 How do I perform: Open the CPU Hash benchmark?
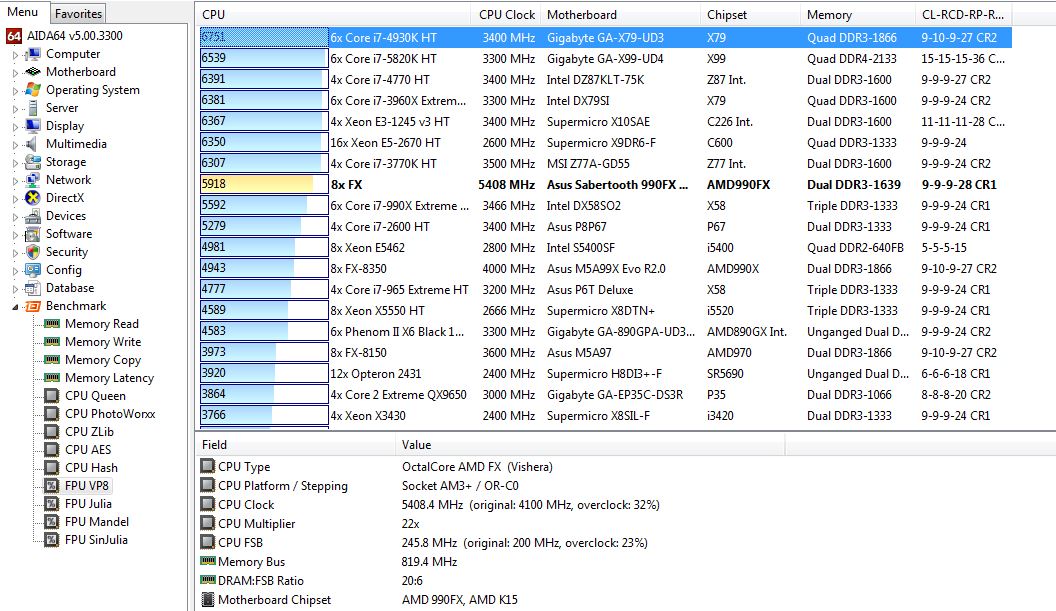pyautogui.click(x=91, y=468)
